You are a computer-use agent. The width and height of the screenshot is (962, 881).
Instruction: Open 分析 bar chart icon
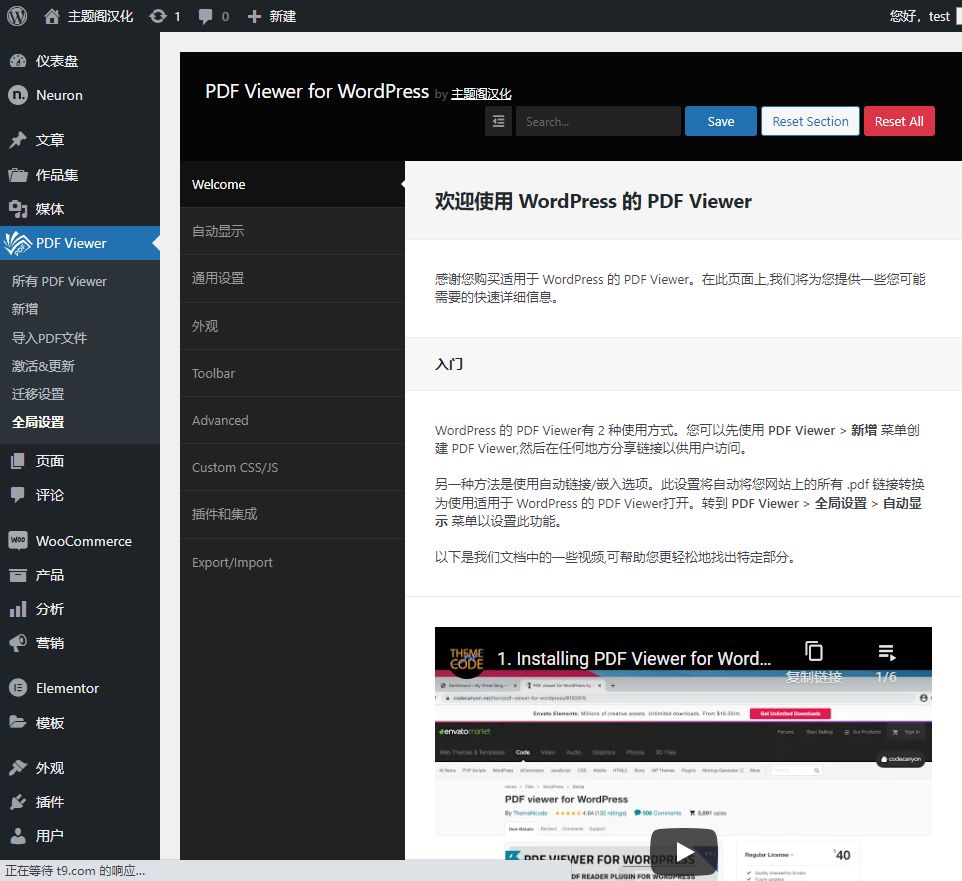18,609
